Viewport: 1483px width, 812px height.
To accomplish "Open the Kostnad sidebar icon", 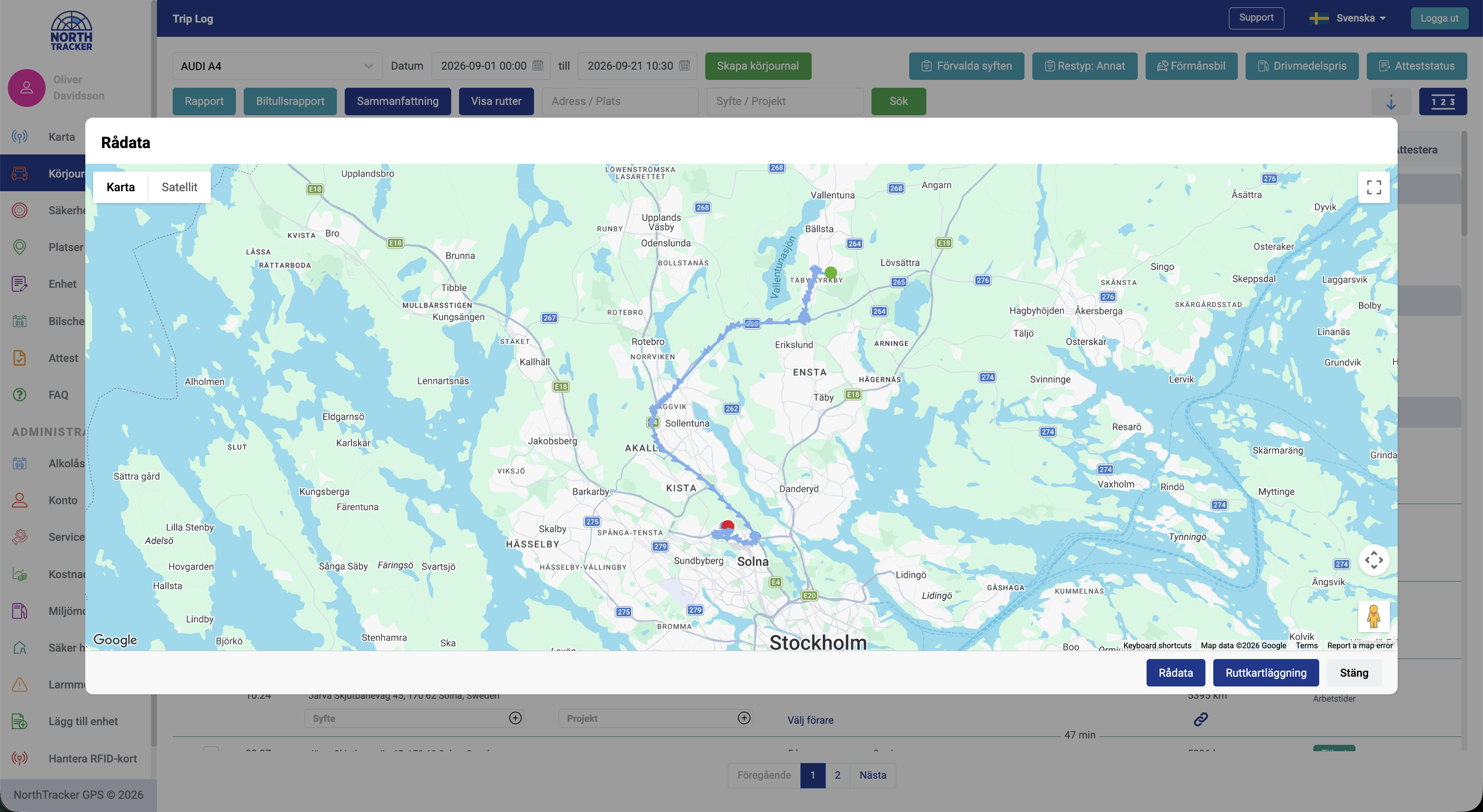I will tap(20, 574).
